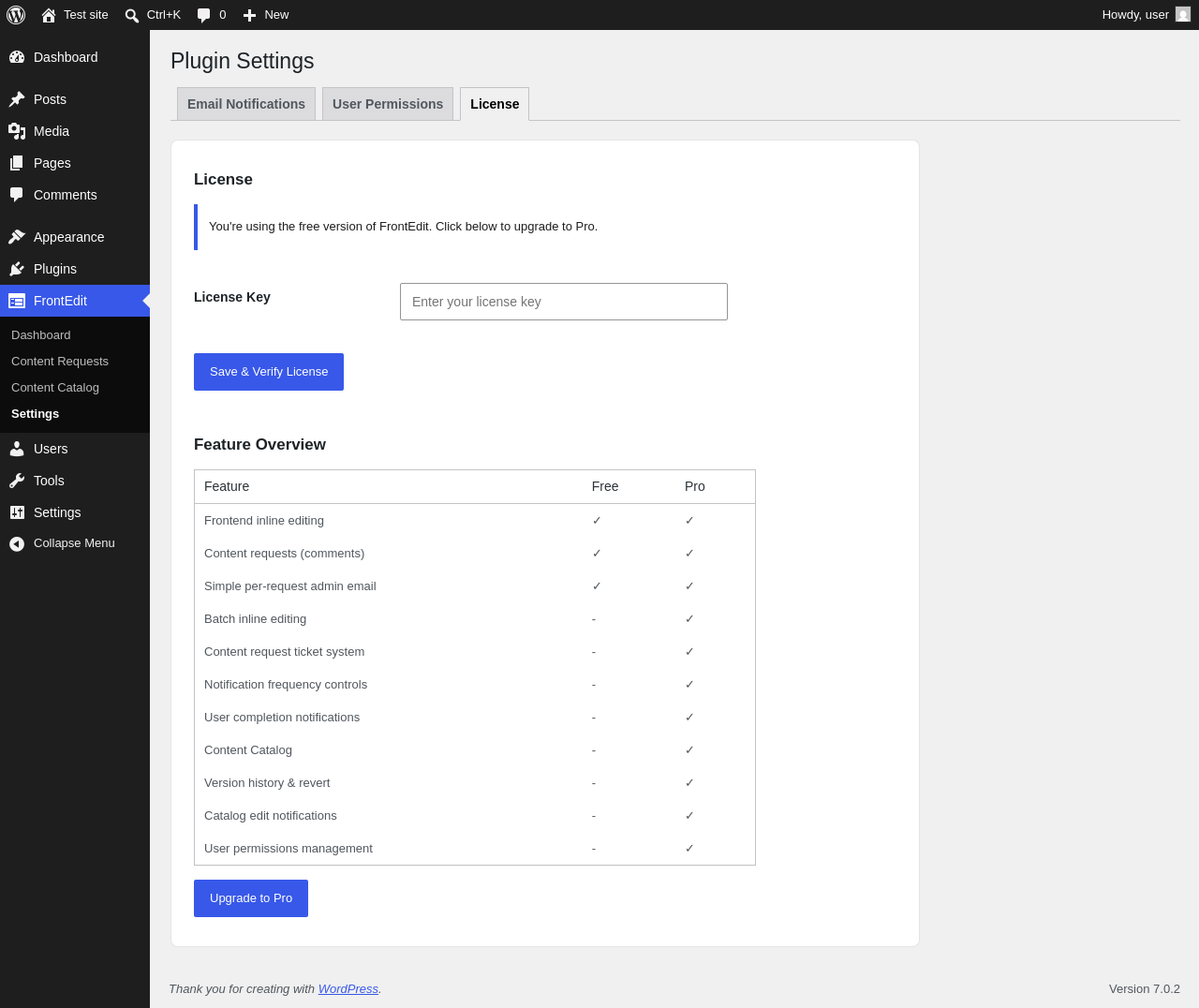Screen dimensions: 1199x1008
Task: Click the 'License Key' field label
Action: pos(232,297)
